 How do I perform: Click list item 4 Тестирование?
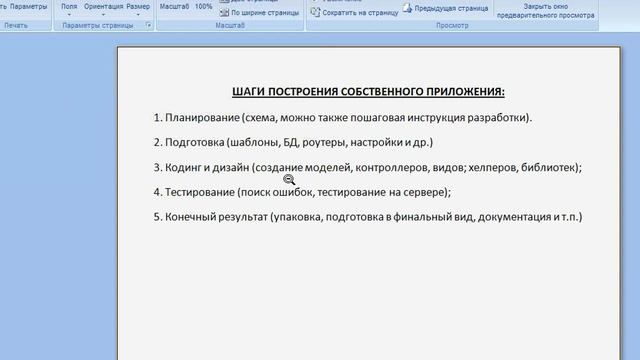click(302, 192)
